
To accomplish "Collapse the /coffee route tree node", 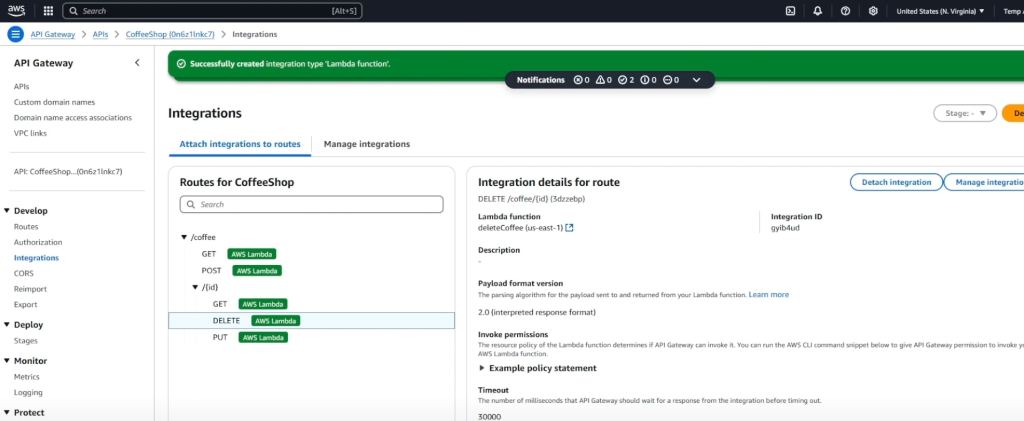I will (x=184, y=237).
